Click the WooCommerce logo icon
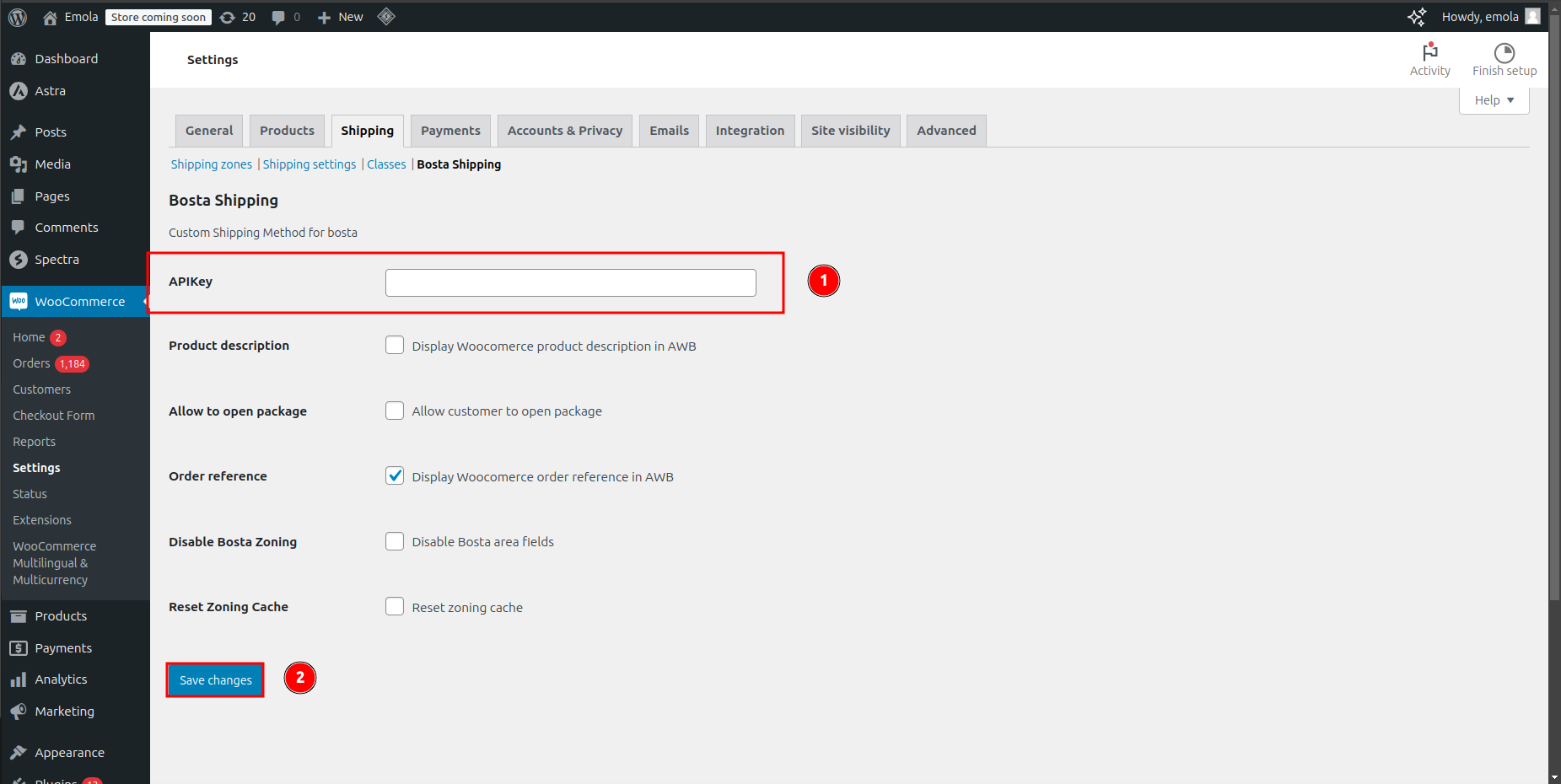The image size is (1561, 784). [x=19, y=302]
